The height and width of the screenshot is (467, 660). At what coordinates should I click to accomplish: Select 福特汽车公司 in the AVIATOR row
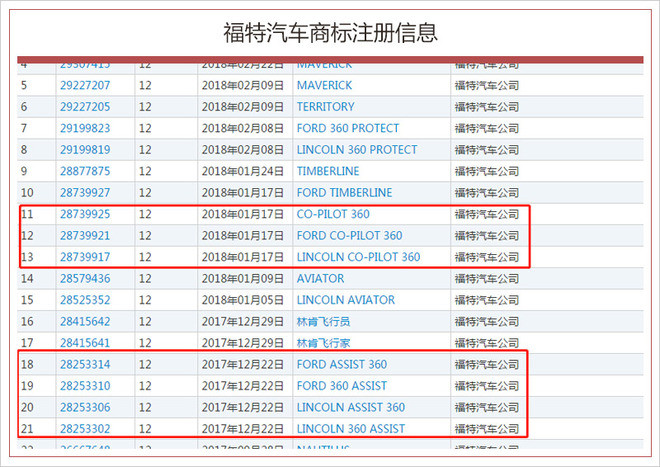click(x=487, y=279)
